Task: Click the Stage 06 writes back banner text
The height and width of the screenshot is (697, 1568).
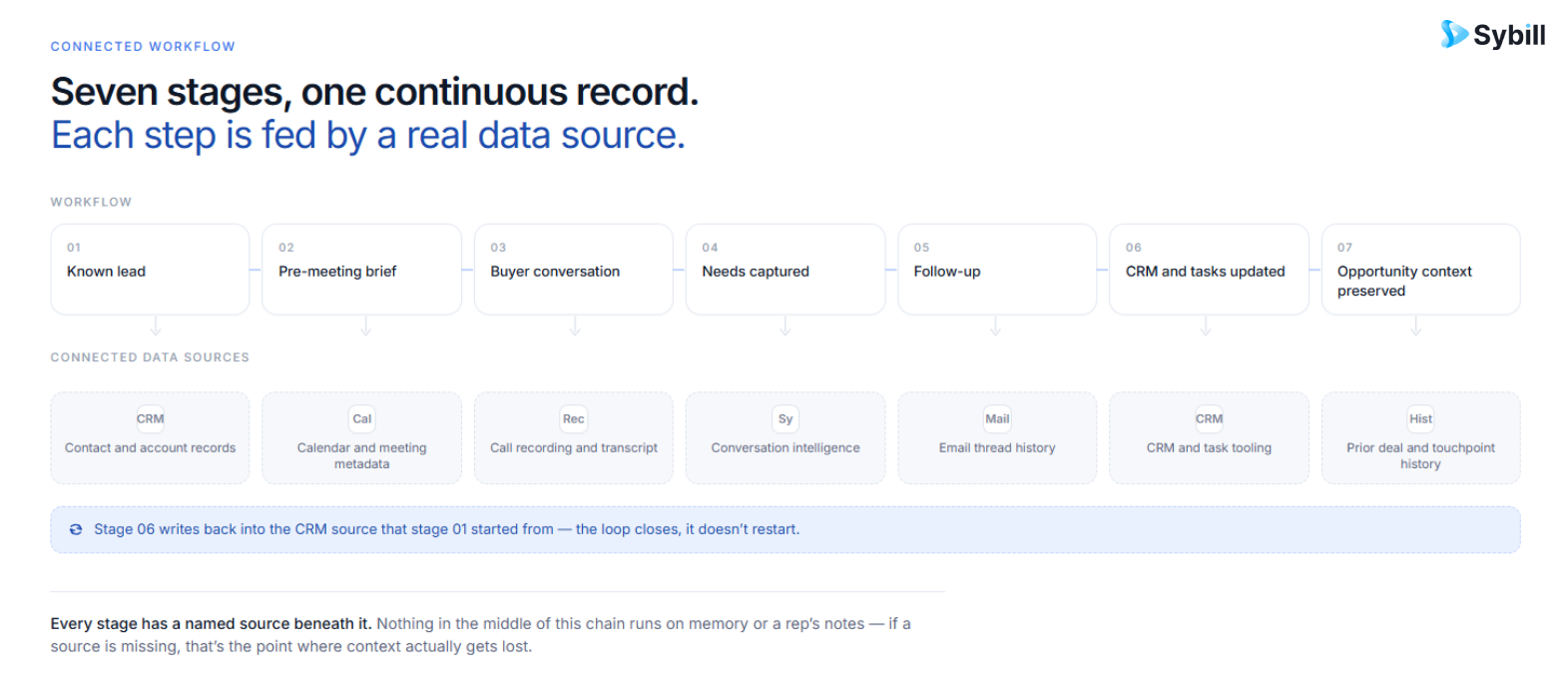Action: click(x=446, y=529)
